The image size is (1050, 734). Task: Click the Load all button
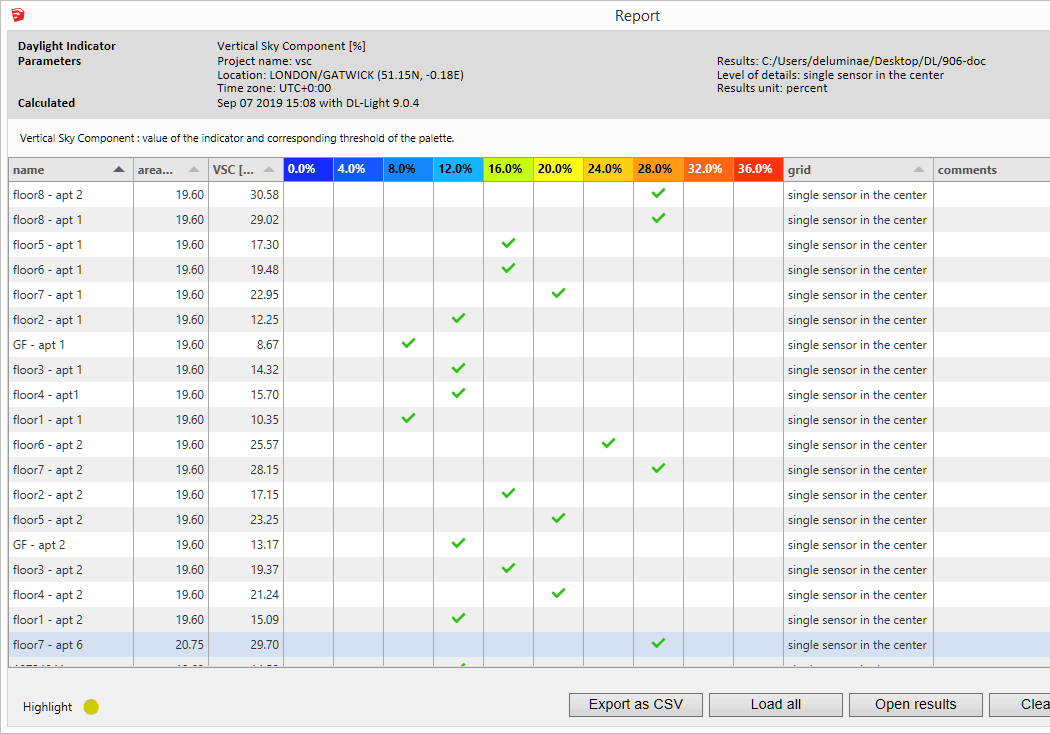tap(775, 705)
